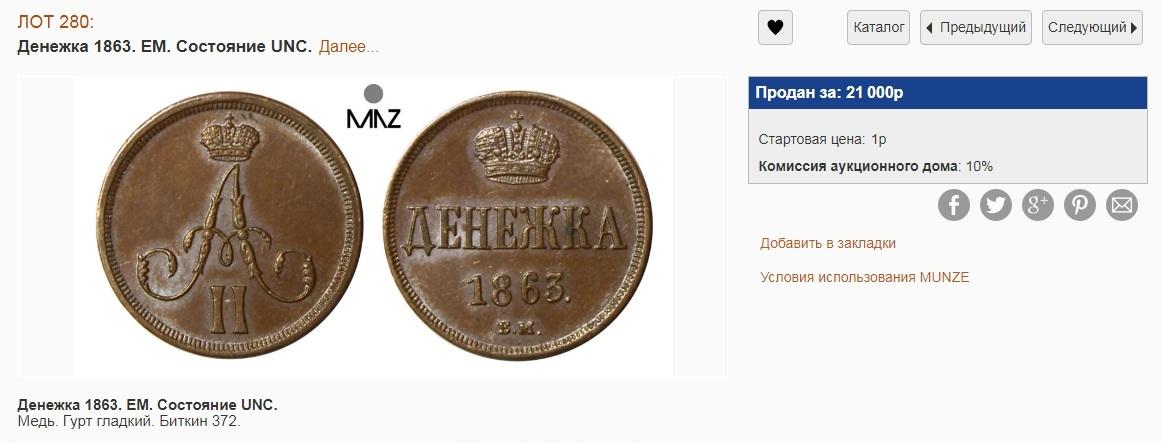The height and width of the screenshot is (443, 1162).
Task: Go to Следующий lot
Action: [1092, 28]
